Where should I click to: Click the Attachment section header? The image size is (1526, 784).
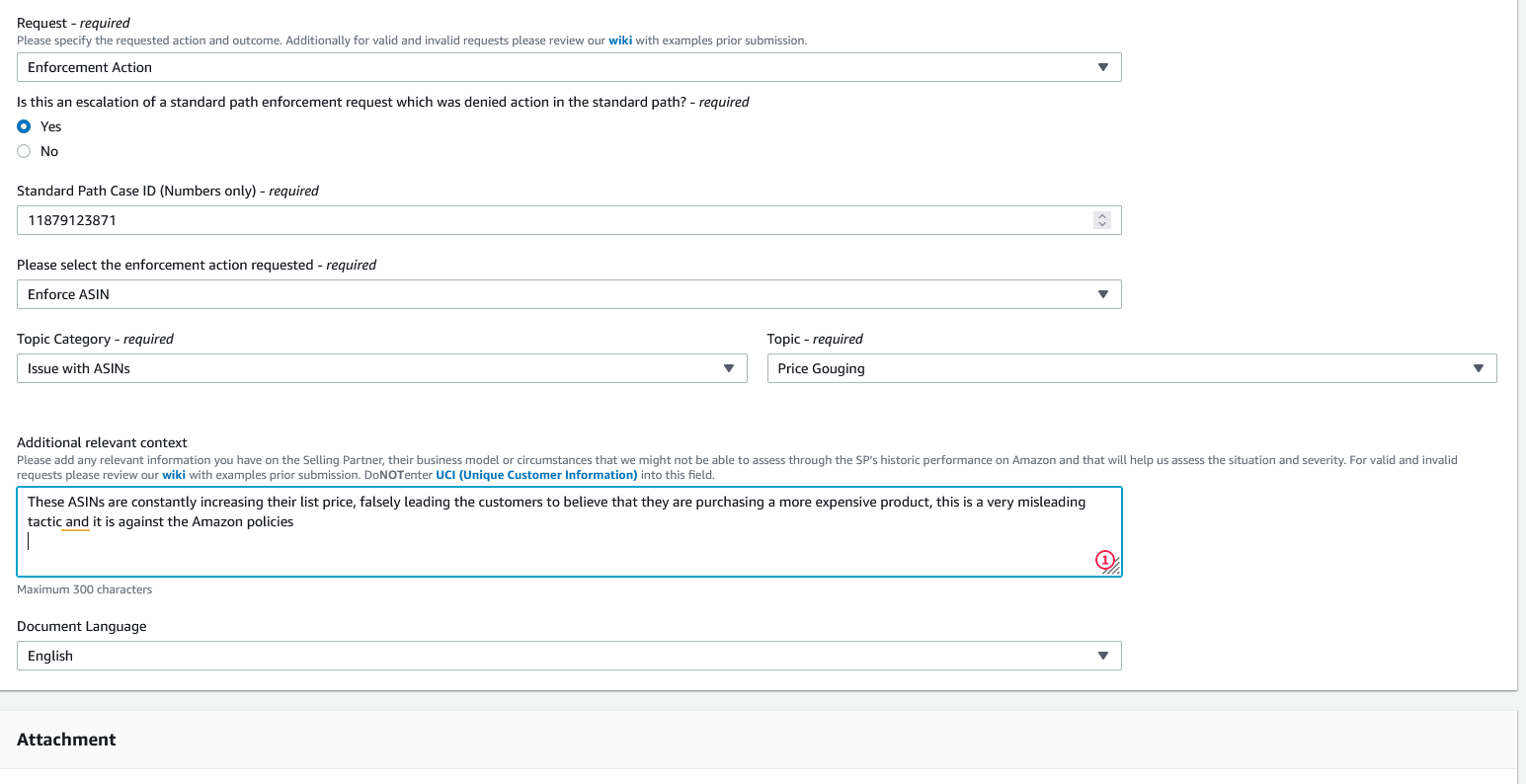point(66,740)
